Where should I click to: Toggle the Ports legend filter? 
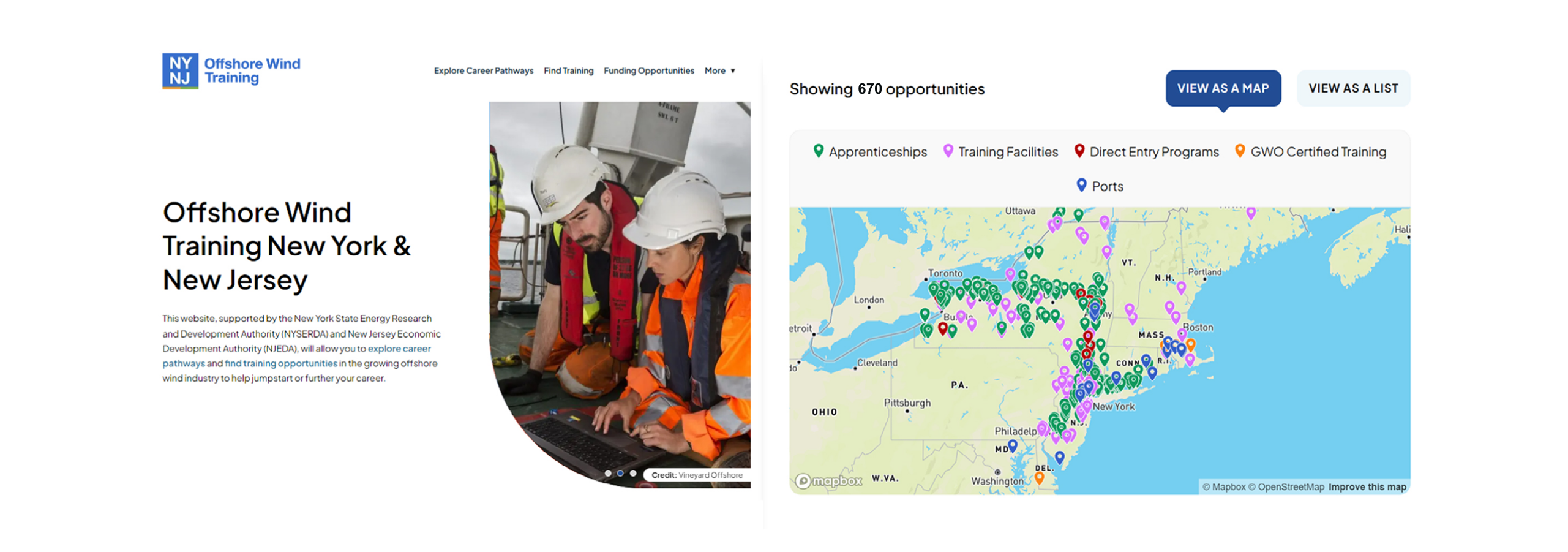point(1099,186)
